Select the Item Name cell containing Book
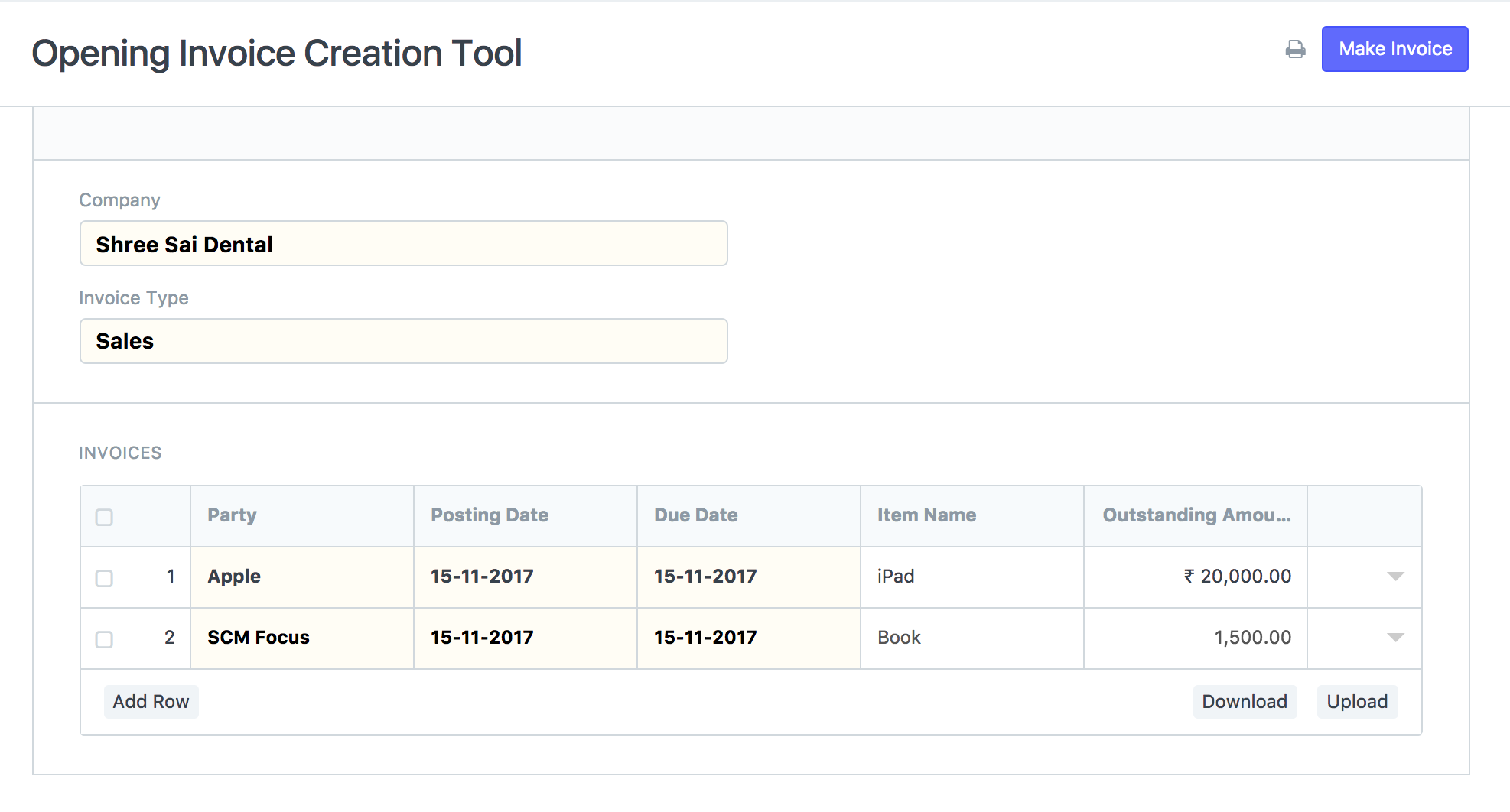 point(971,638)
